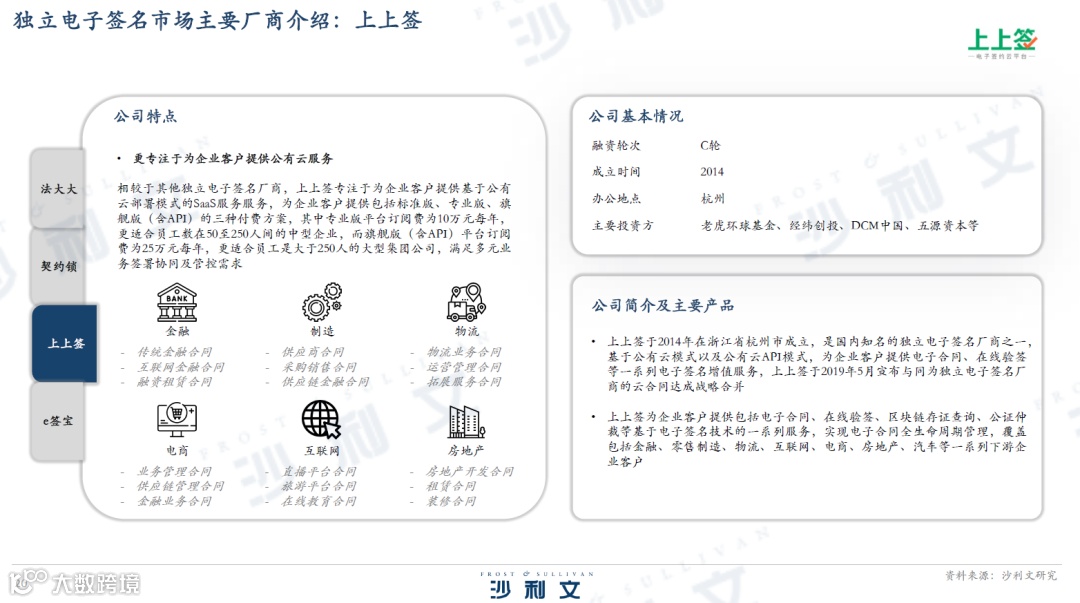Click the 主要投资方 label
This screenshot has width=1080, height=603.
[622, 225]
